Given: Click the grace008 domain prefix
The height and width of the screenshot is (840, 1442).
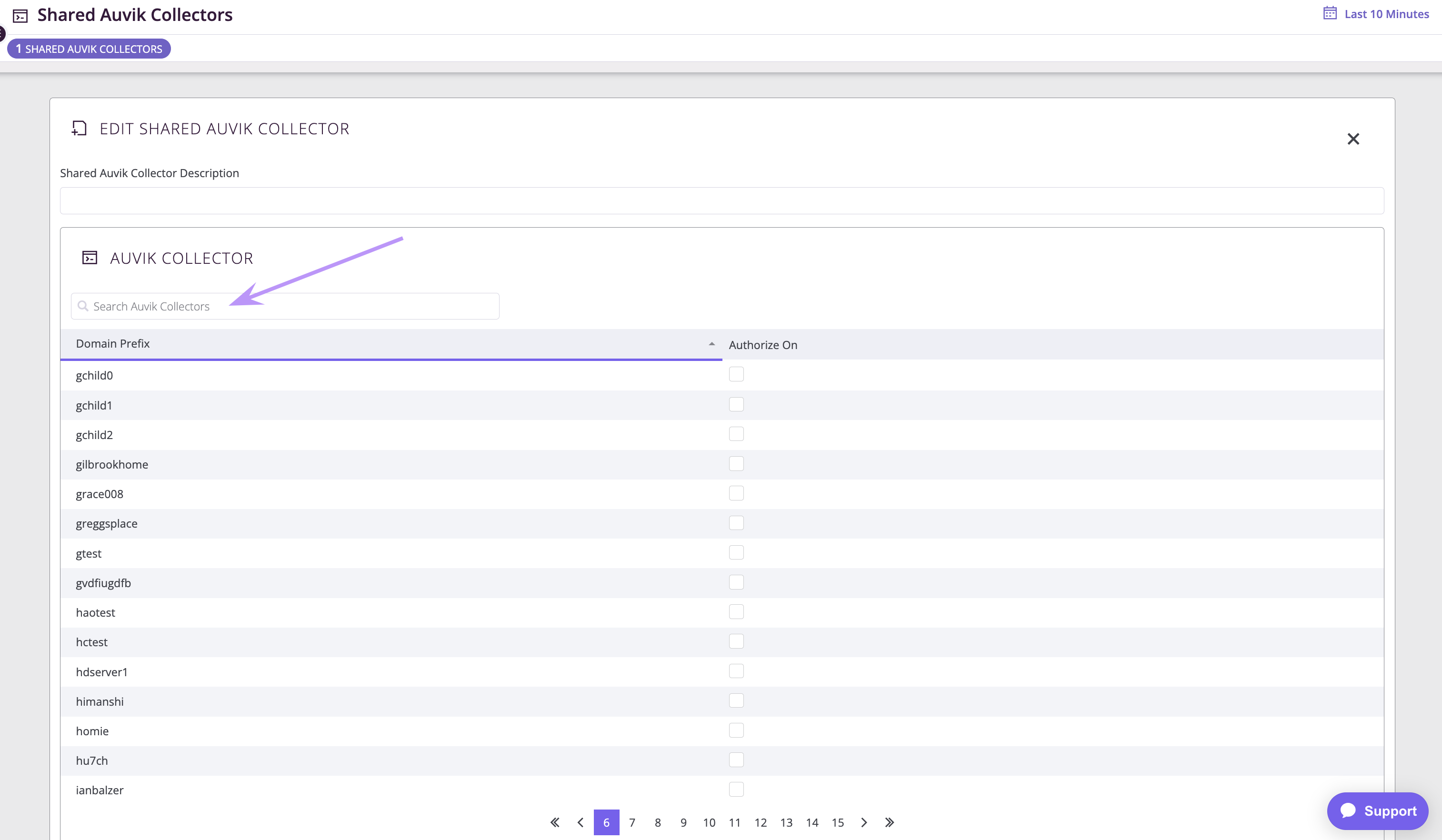Looking at the screenshot, I should coord(100,494).
